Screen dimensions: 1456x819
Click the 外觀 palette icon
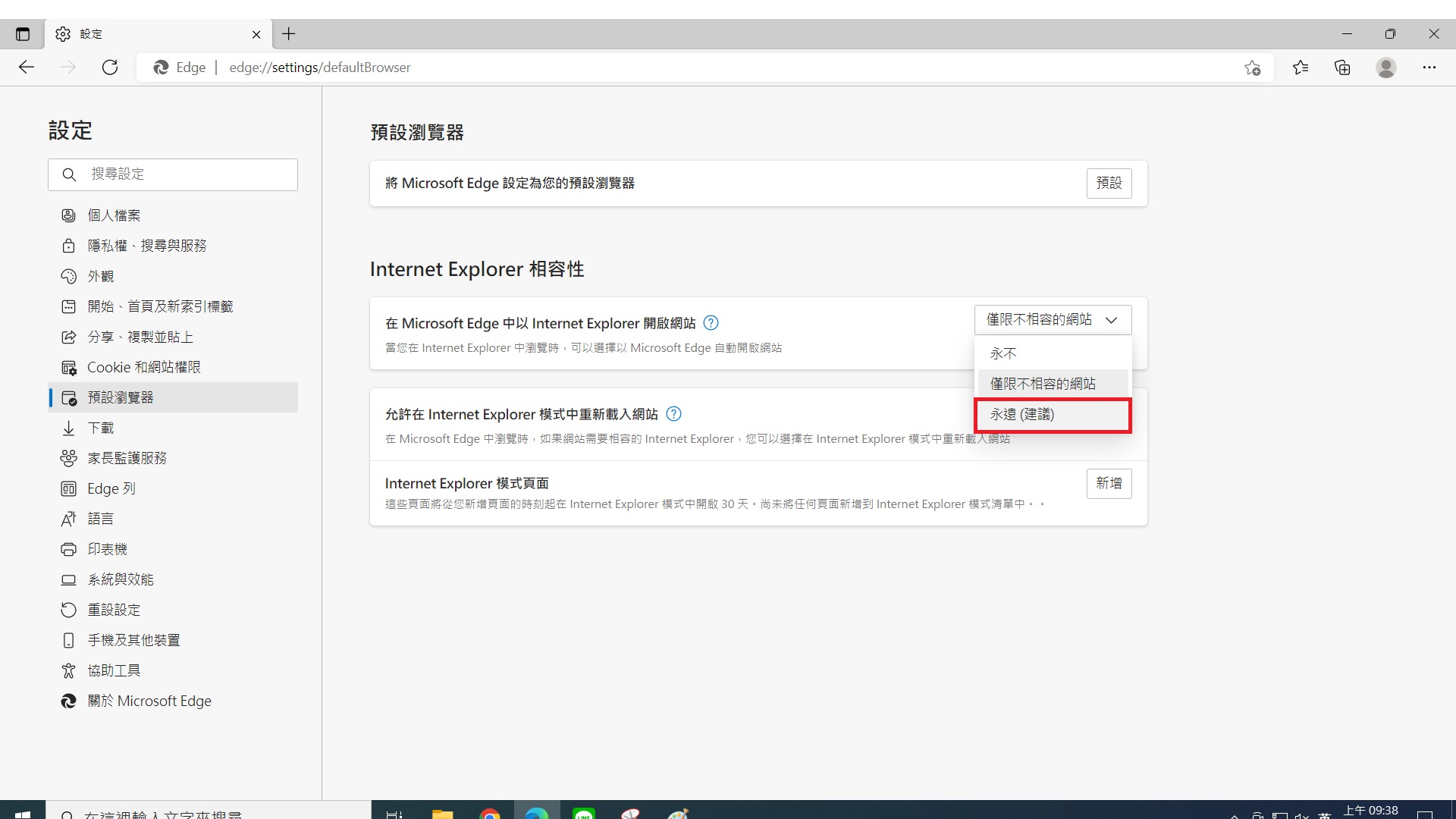[68, 276]
